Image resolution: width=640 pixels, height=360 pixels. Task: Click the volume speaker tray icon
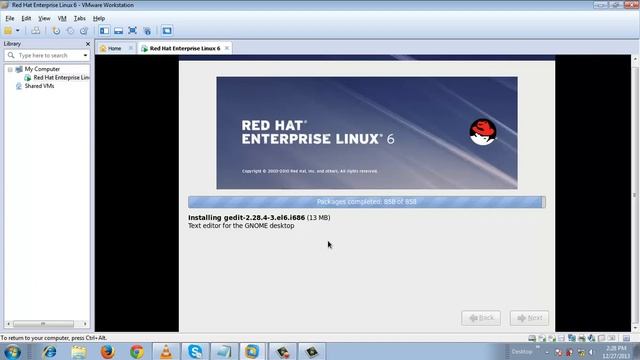click(591, 352)
